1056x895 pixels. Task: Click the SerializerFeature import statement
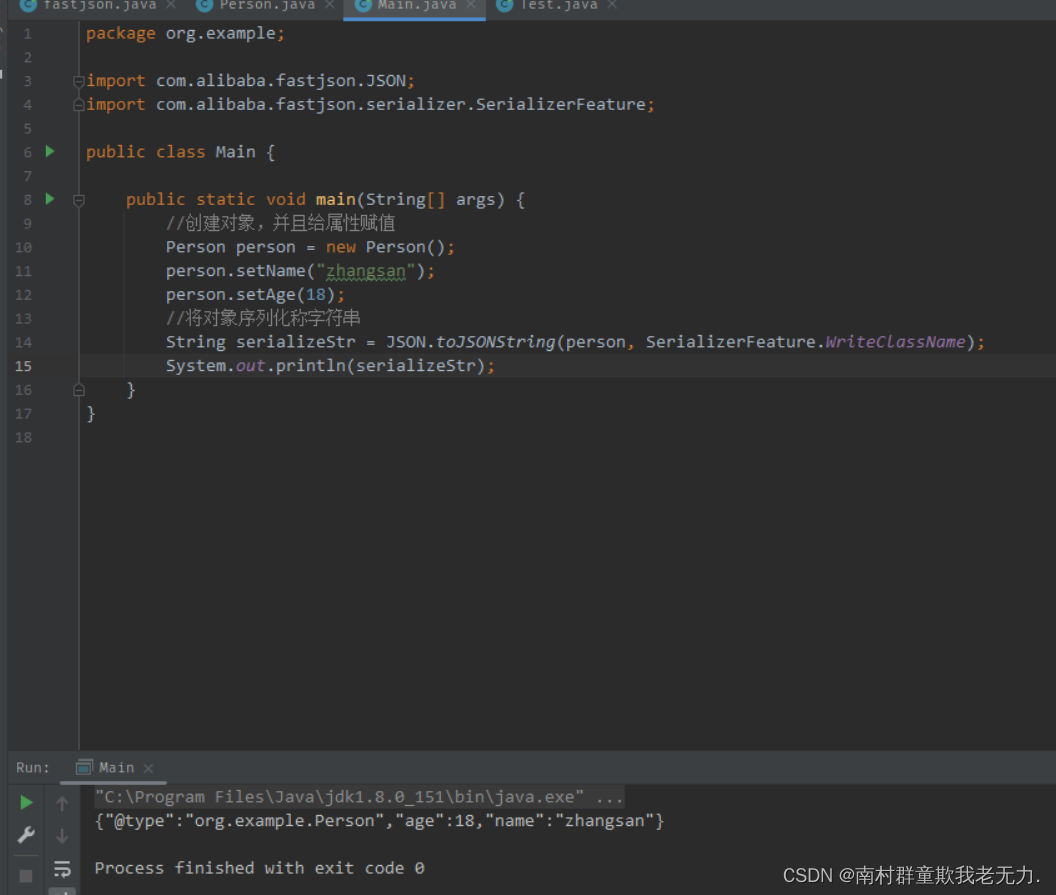(x=370, y=104)
